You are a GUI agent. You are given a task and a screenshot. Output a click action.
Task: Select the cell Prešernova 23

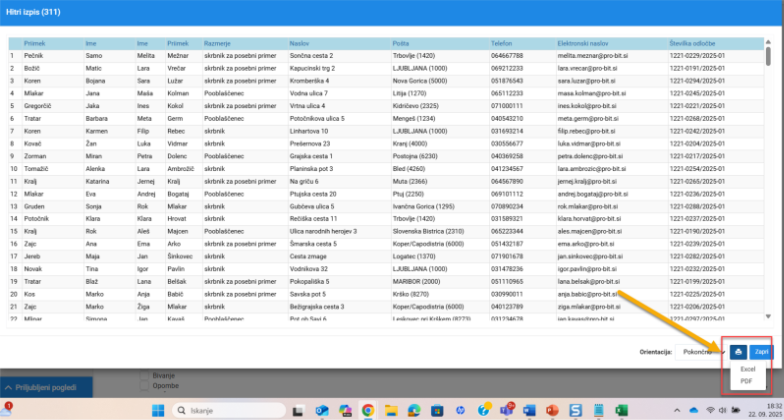click(x=310, y=144)
